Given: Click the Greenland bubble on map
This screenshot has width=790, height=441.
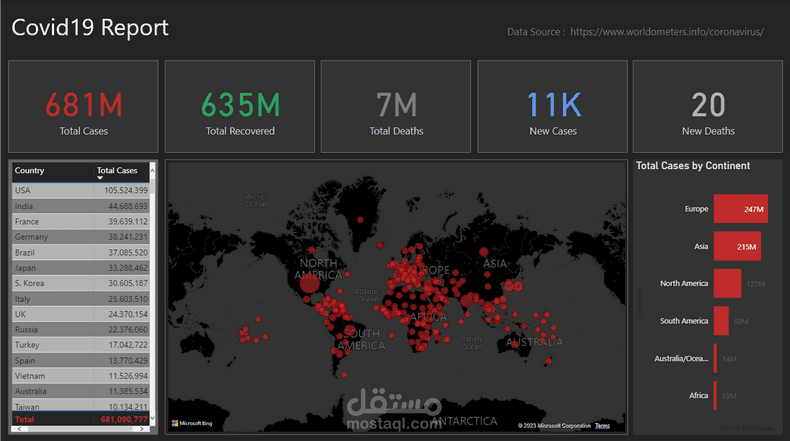Looking at the screenshot, I should click(360, 220).
